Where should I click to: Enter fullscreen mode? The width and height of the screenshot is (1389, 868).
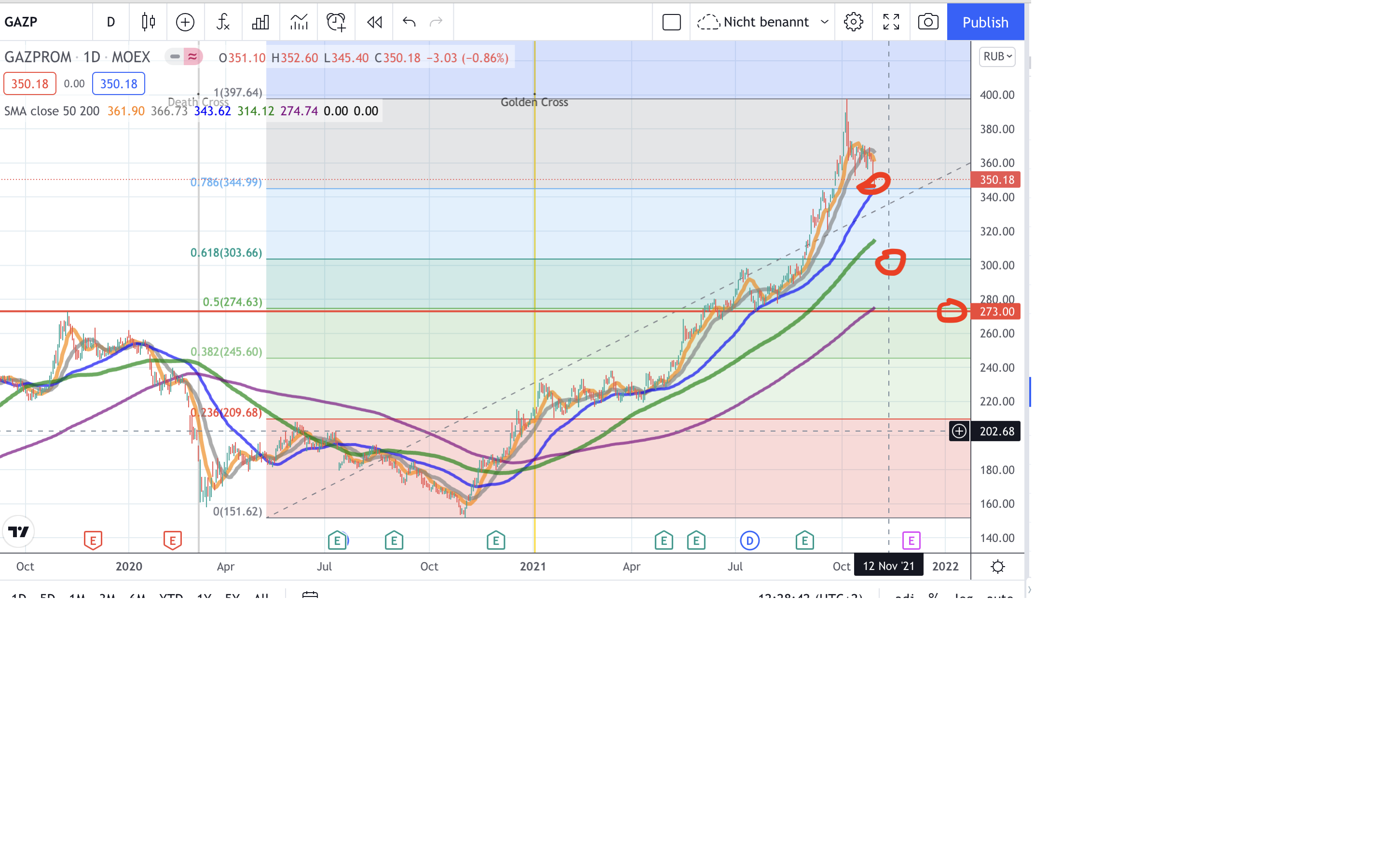pyautogui.click(x=891, y=22)
